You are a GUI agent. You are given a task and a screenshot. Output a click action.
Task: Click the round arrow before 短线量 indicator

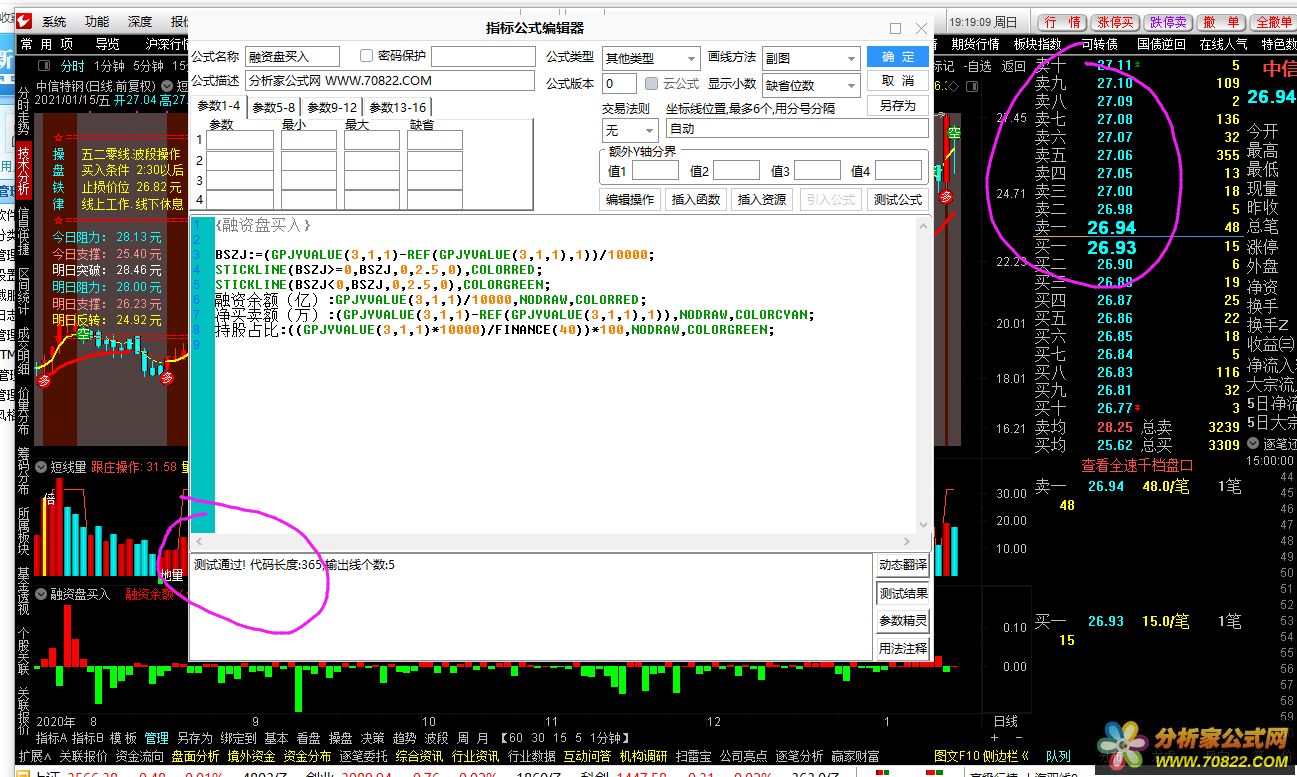coord(41,467)
